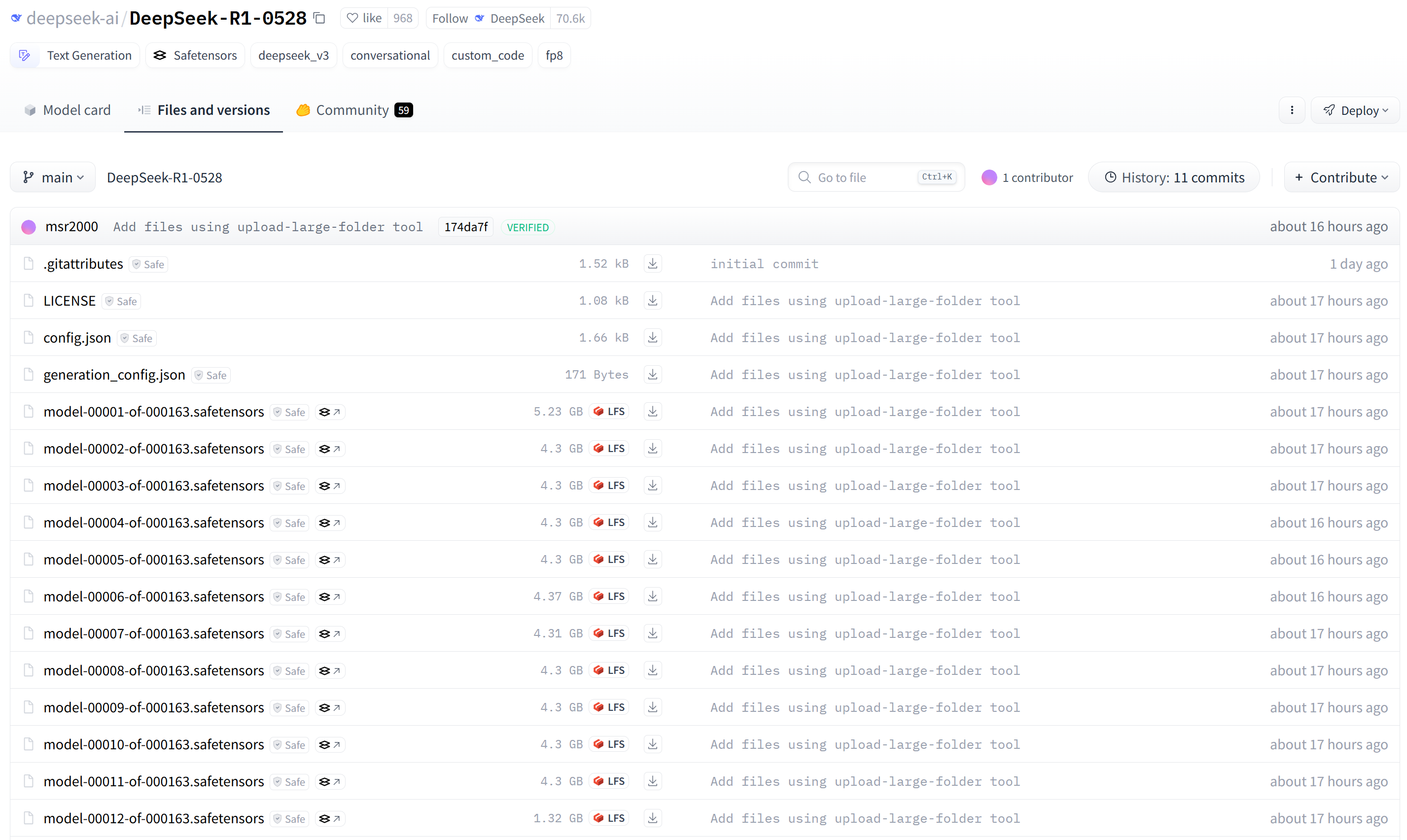
Task: Open safetensors viewer for model-00003 file
Action: pyautogui.click(x=330, y=486)
